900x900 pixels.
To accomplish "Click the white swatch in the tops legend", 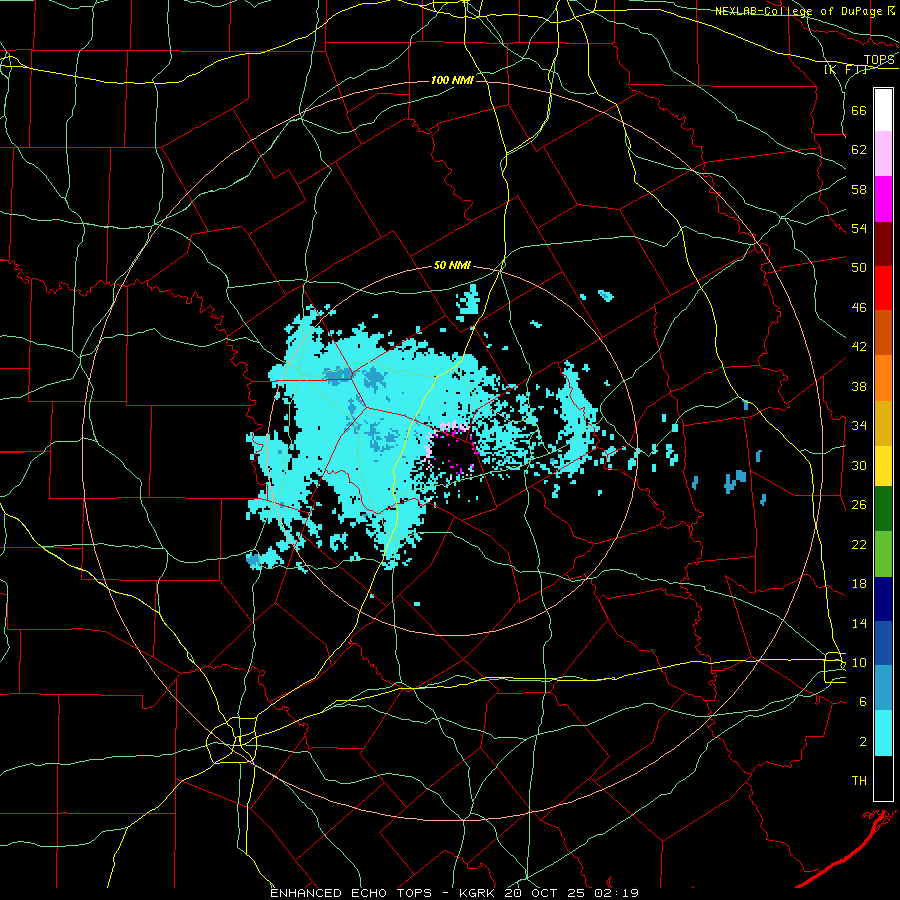I will [x=883, y=110].
